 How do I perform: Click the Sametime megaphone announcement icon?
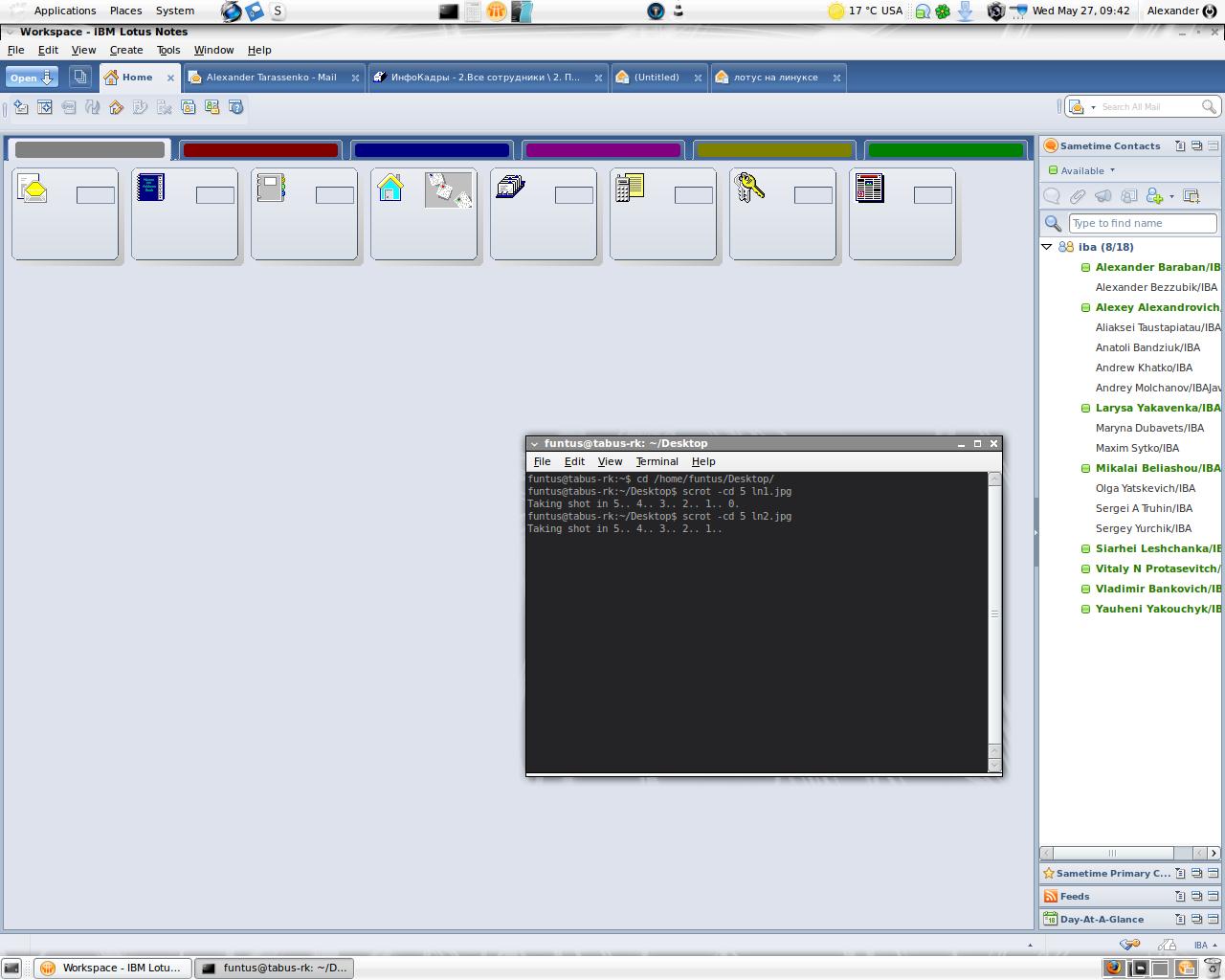(1103, 196)
